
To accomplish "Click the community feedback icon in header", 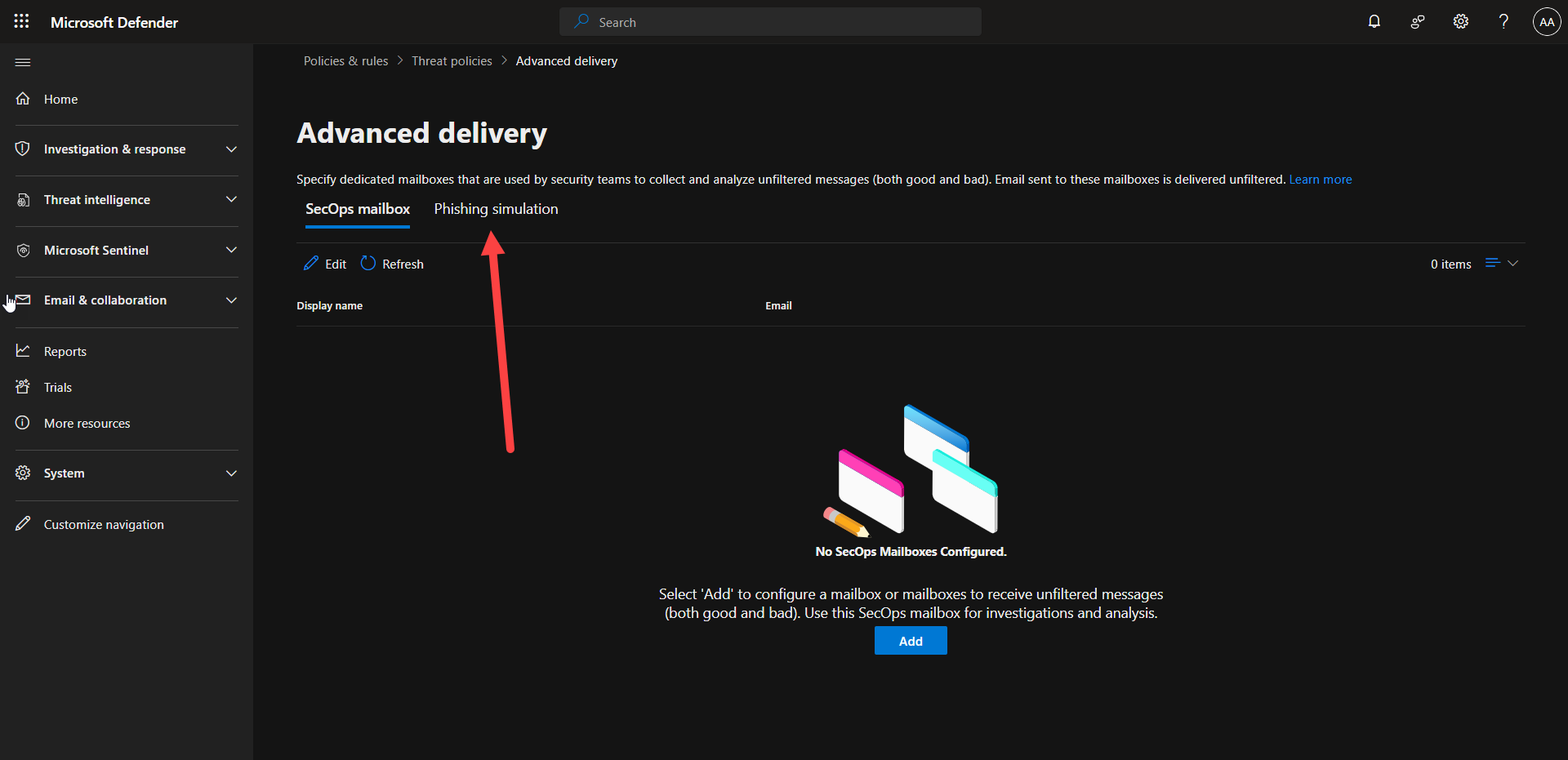I will (1418, 22).
